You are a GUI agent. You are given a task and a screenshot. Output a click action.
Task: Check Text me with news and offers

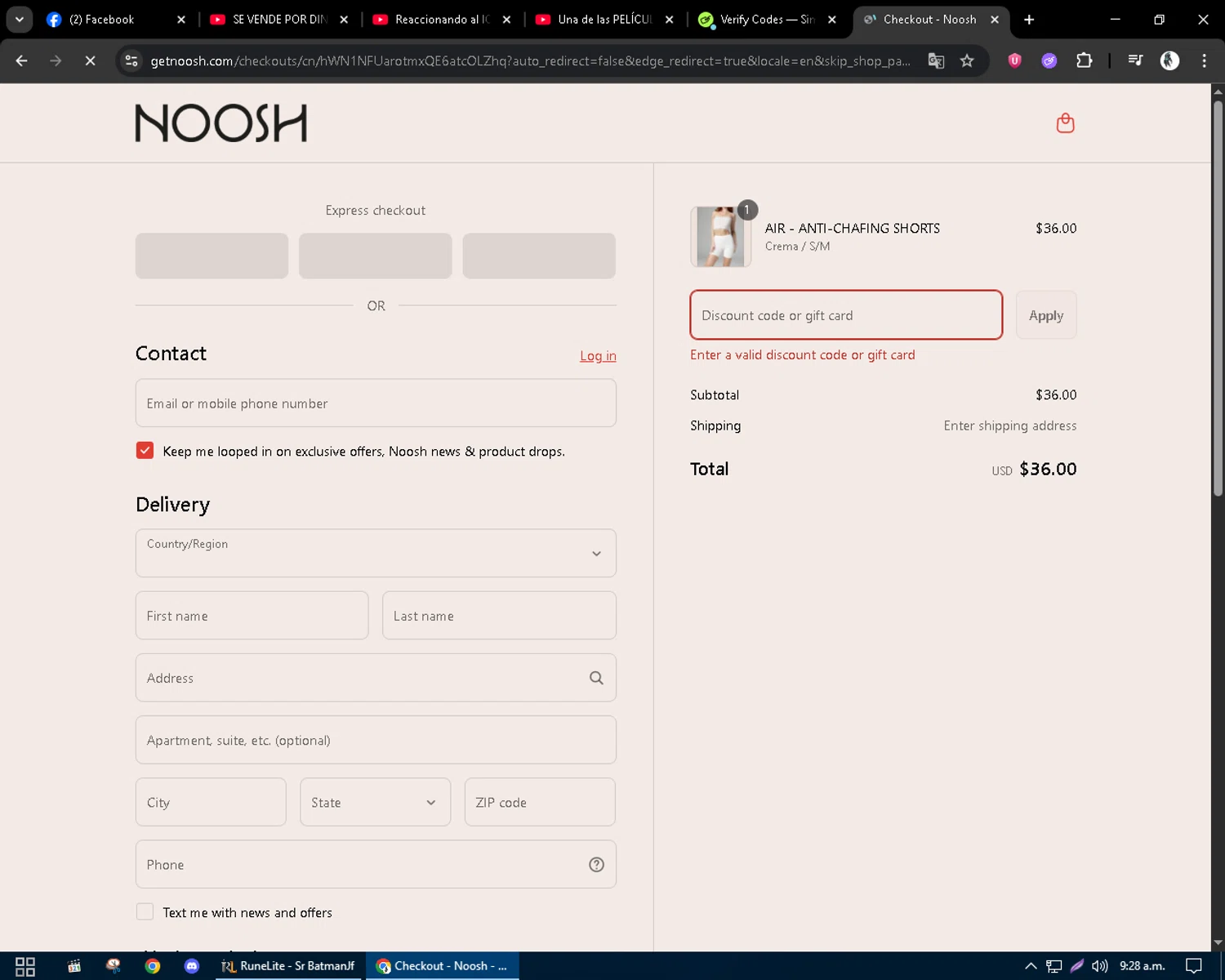[145, 912]
